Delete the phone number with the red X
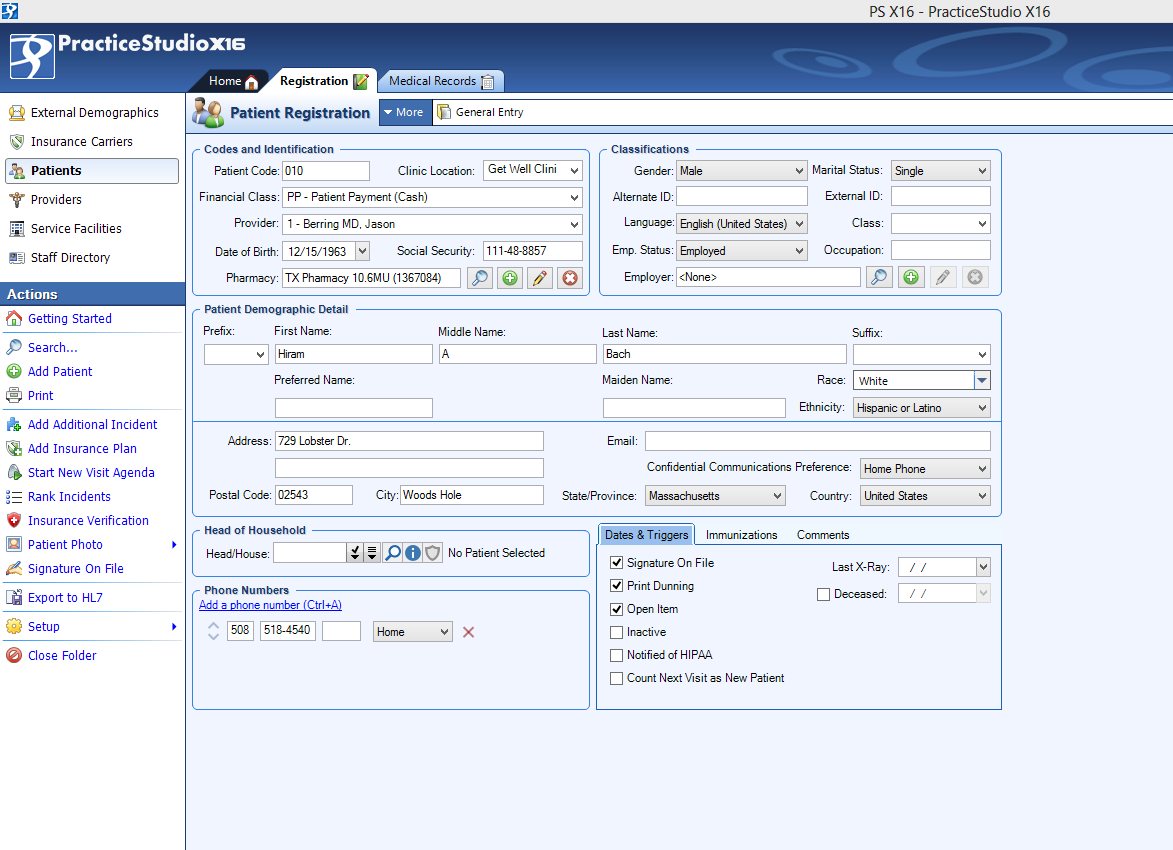 (468, 631)
